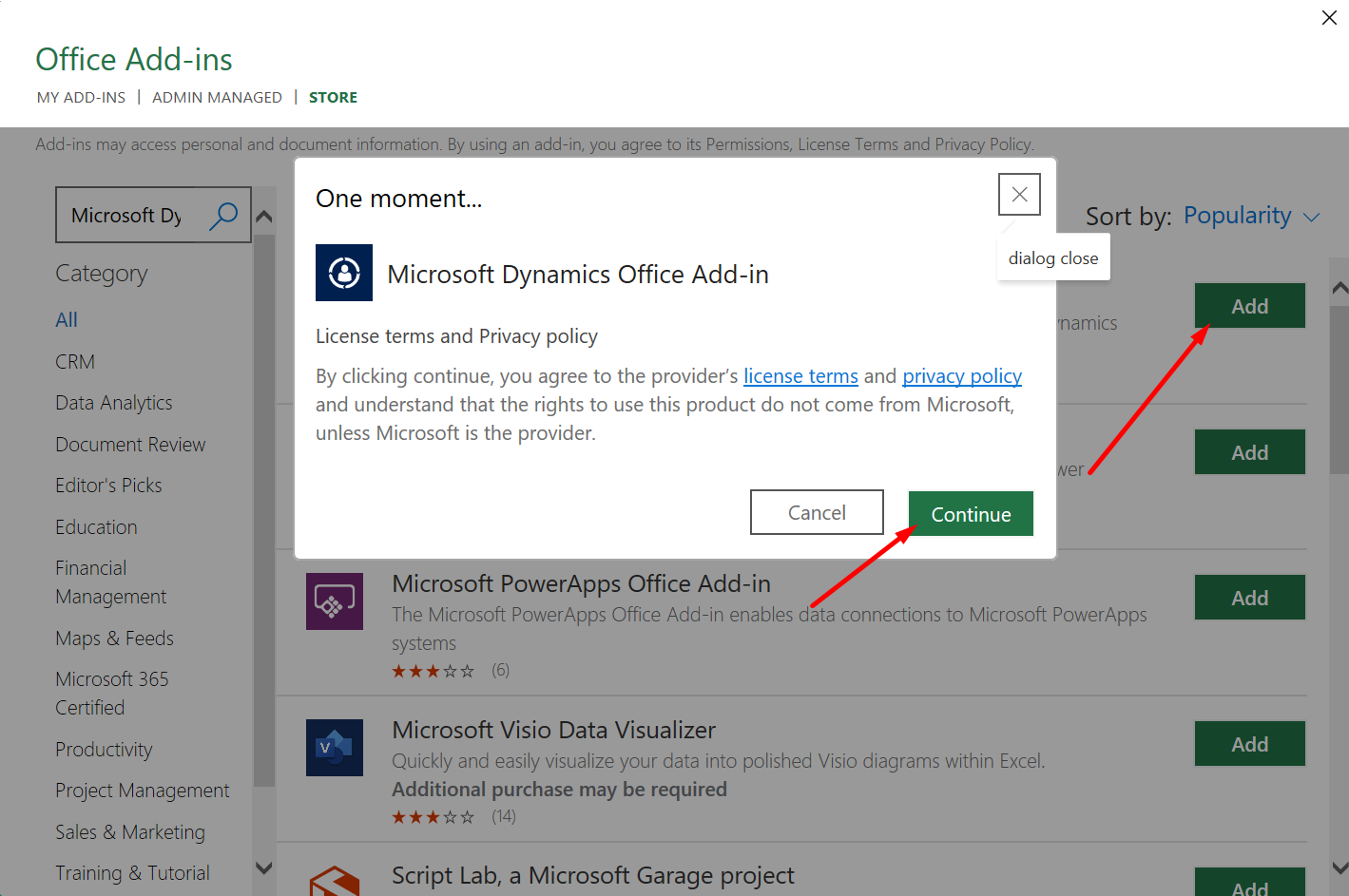
Task: Click the Office Add-ins title
Action: [x=134, y=59]
